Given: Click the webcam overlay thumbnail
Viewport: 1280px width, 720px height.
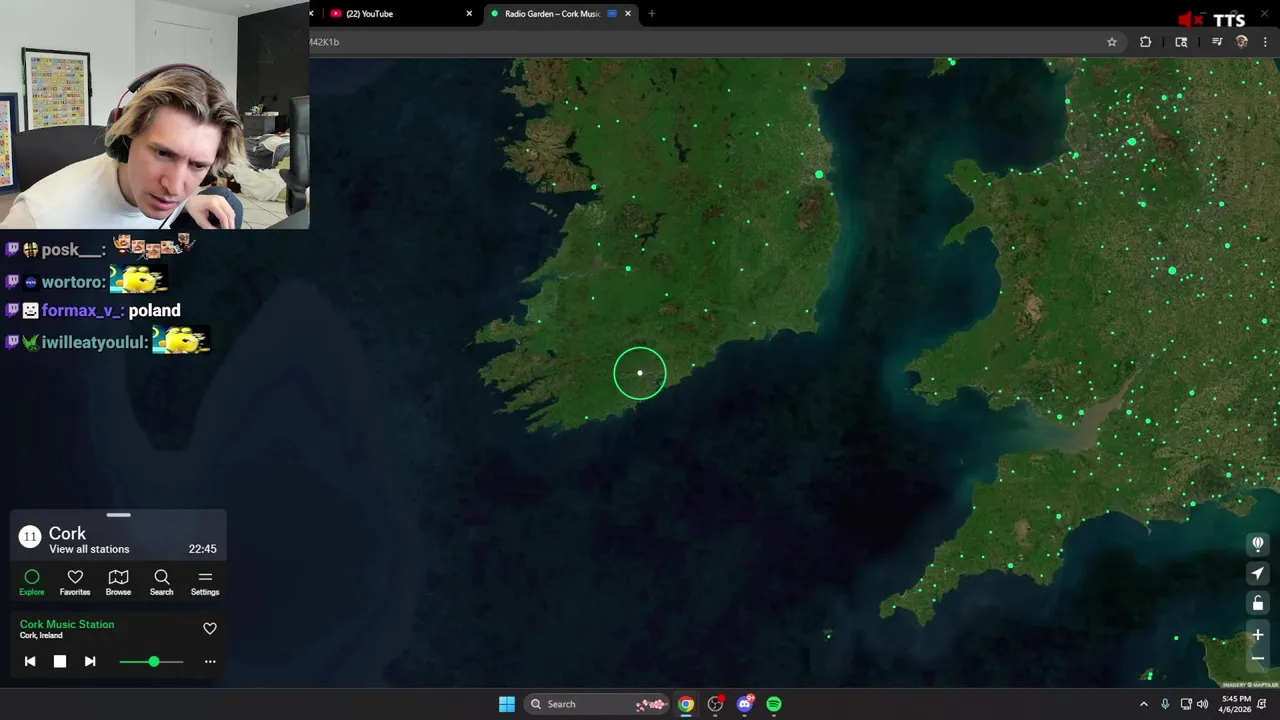Looking at the screenshot, I should pos(155,114).
